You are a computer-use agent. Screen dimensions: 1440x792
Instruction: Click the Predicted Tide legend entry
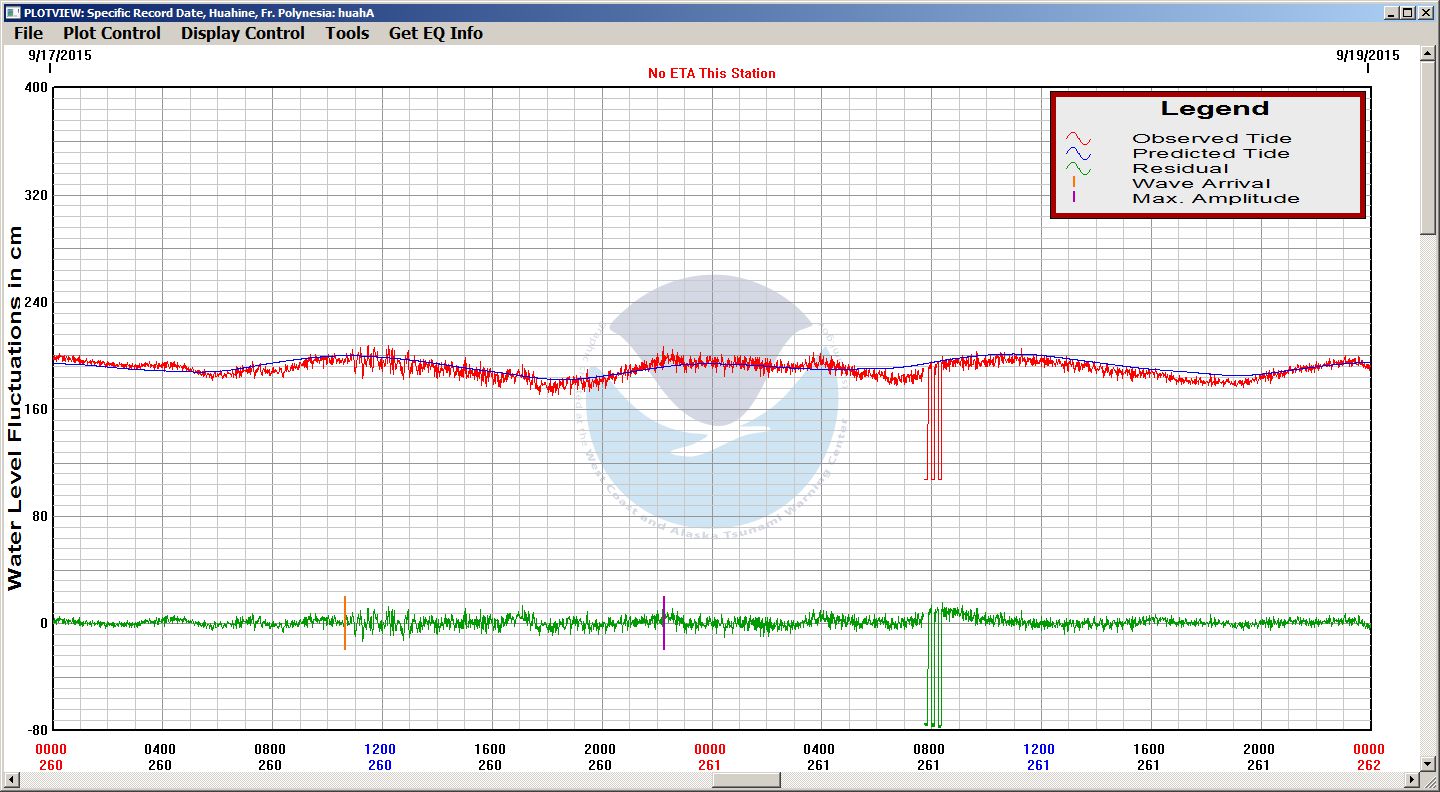(x=1210, y=154)
